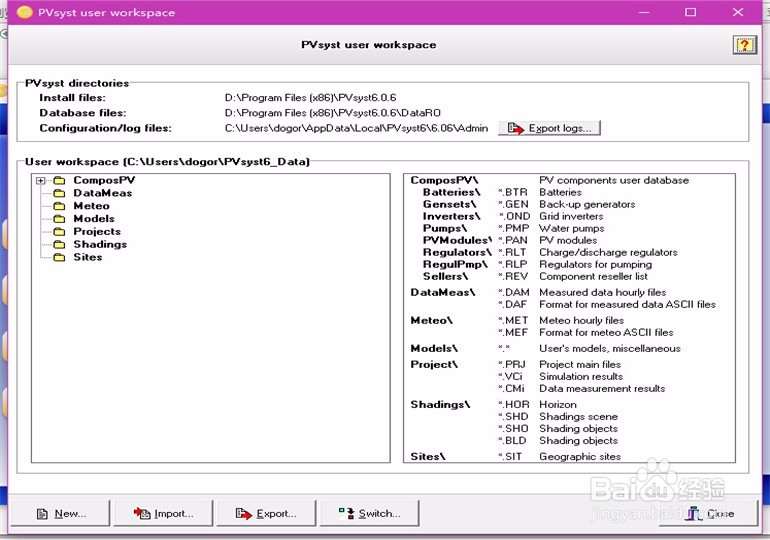The height and width of the screenshot is (540, 770).
Task: Click the '*.MET' Meteo hourly files entry
Action: coord(513,321)
